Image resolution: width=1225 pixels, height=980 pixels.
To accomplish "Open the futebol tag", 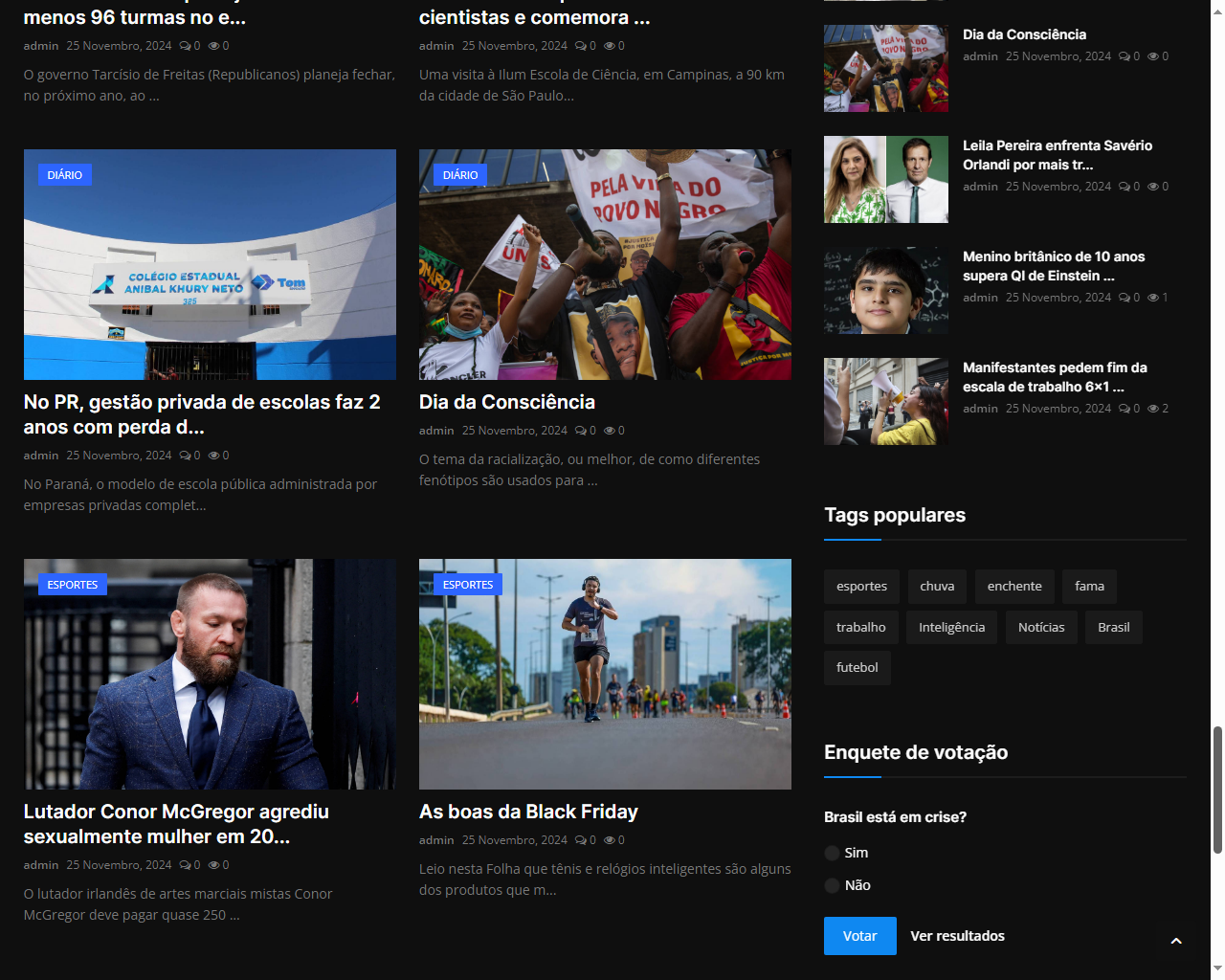I will click(857, 668).
